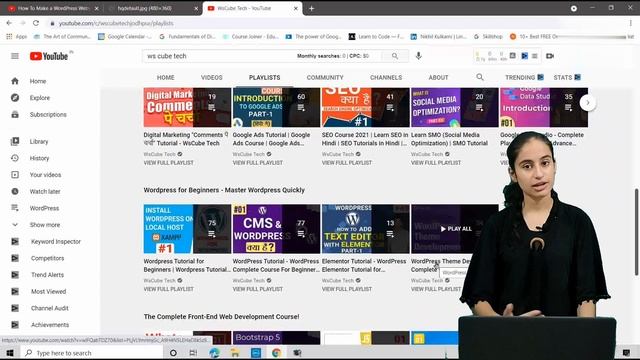Select the PLAYLISTS channel tab
Image resolution: width=640 pixels, height=360 pixels.
[x=264, y=78]
